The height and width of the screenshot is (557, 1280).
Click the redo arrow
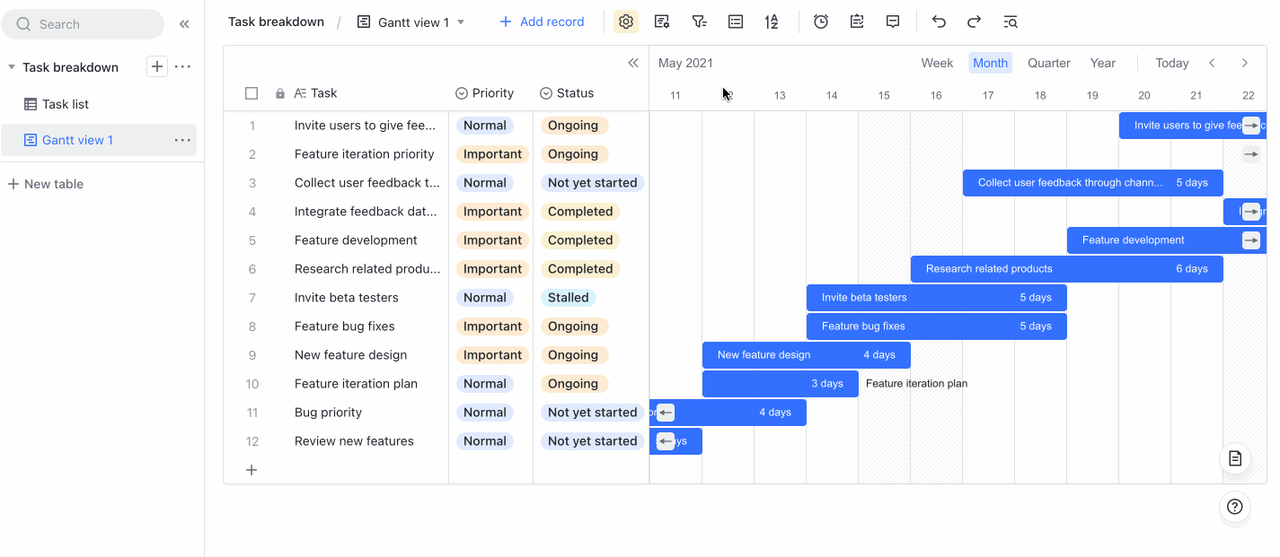click(974, 22)
